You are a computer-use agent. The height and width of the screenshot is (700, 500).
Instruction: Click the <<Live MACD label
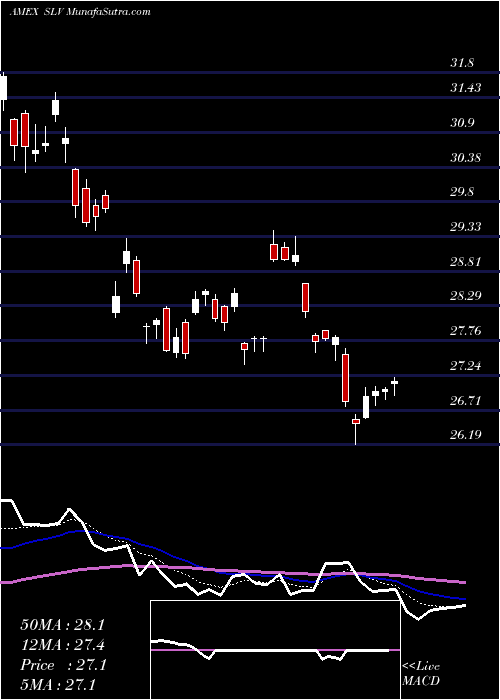click(421, 674)
